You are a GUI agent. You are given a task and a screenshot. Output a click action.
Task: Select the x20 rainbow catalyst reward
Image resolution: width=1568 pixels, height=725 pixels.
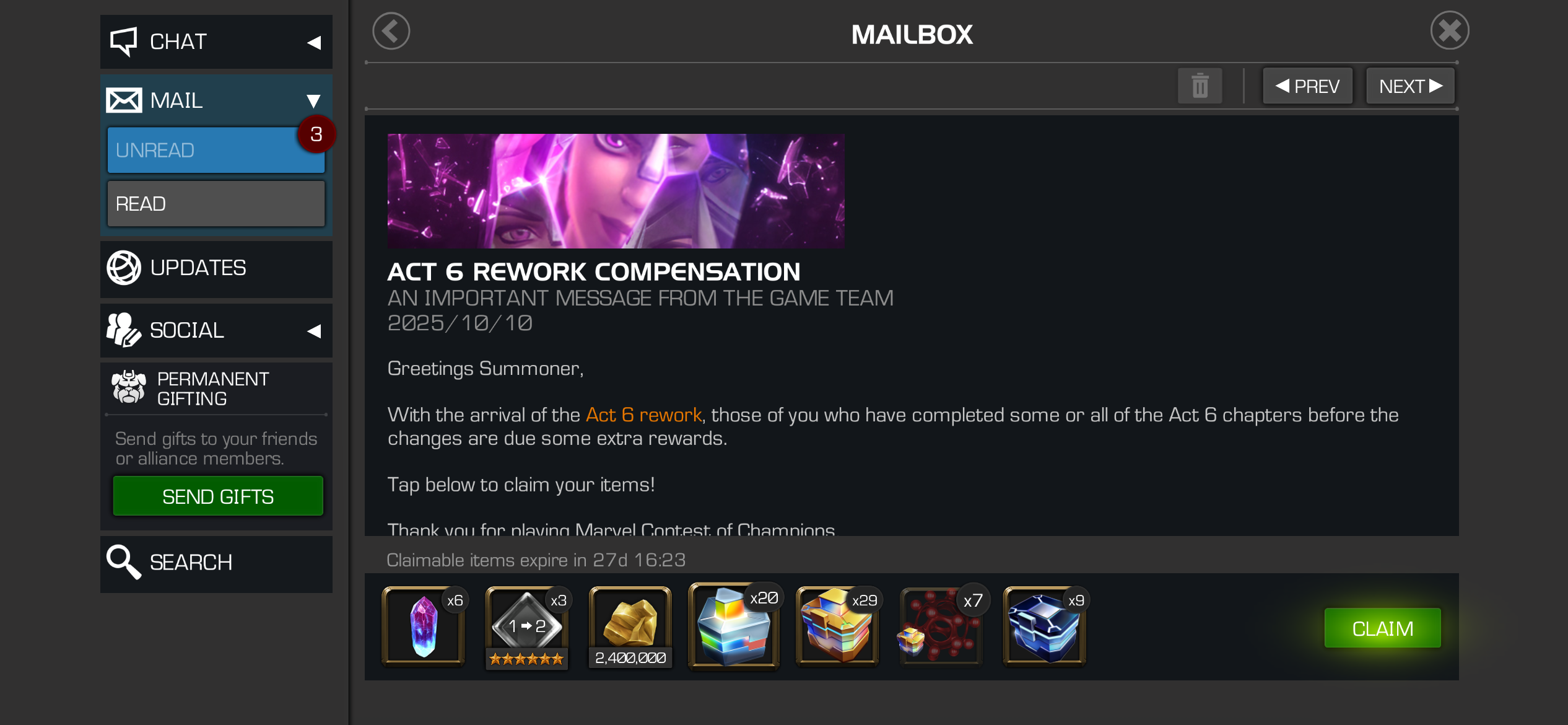[734, 626]
